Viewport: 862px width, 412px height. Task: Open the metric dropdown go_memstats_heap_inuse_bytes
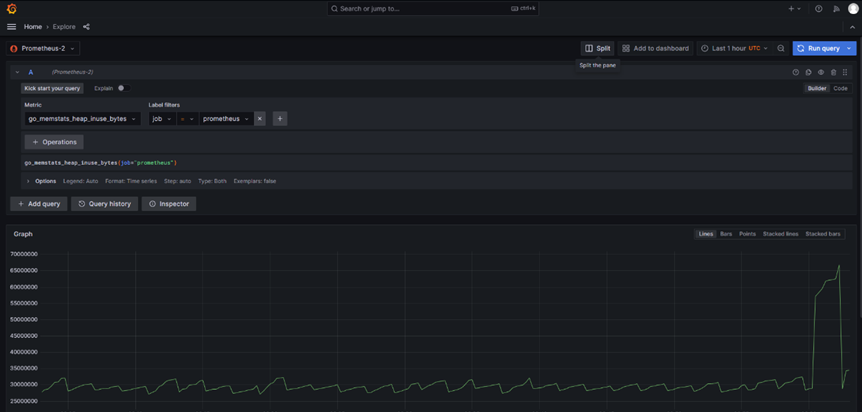(82, 119)
